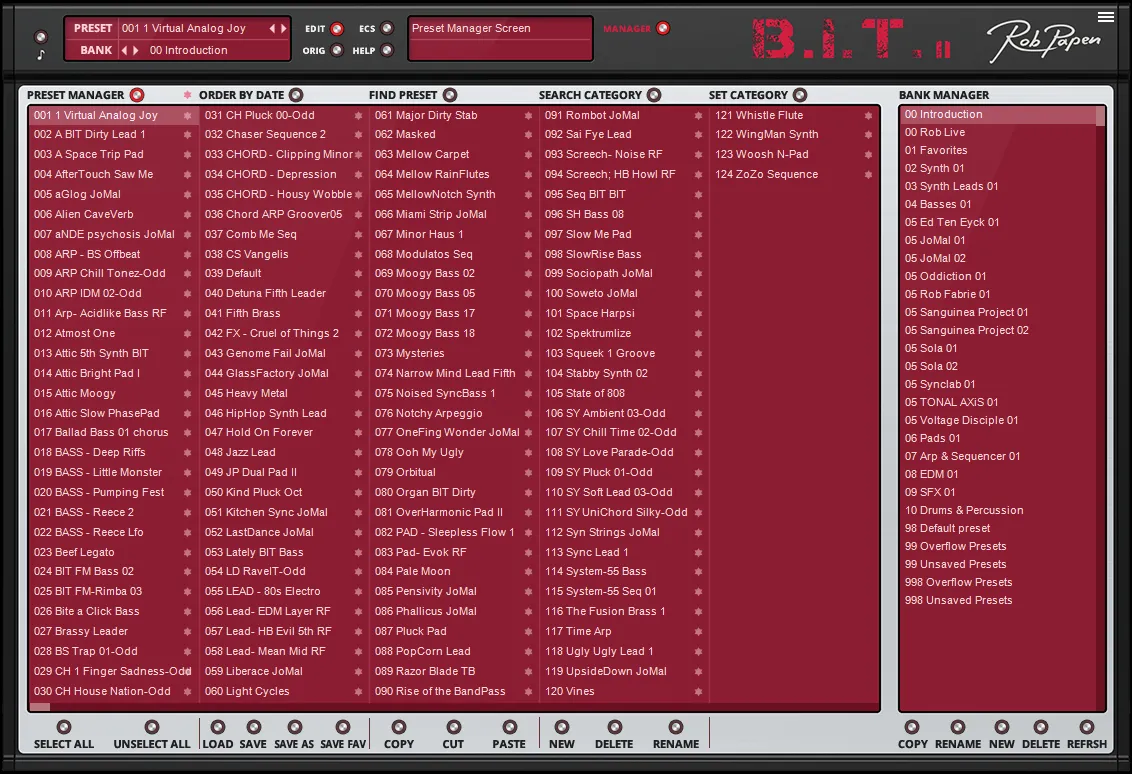Screen dimensions: 1132x774
Task: Click the SET CATEGORY button
Action: point(800,95)
